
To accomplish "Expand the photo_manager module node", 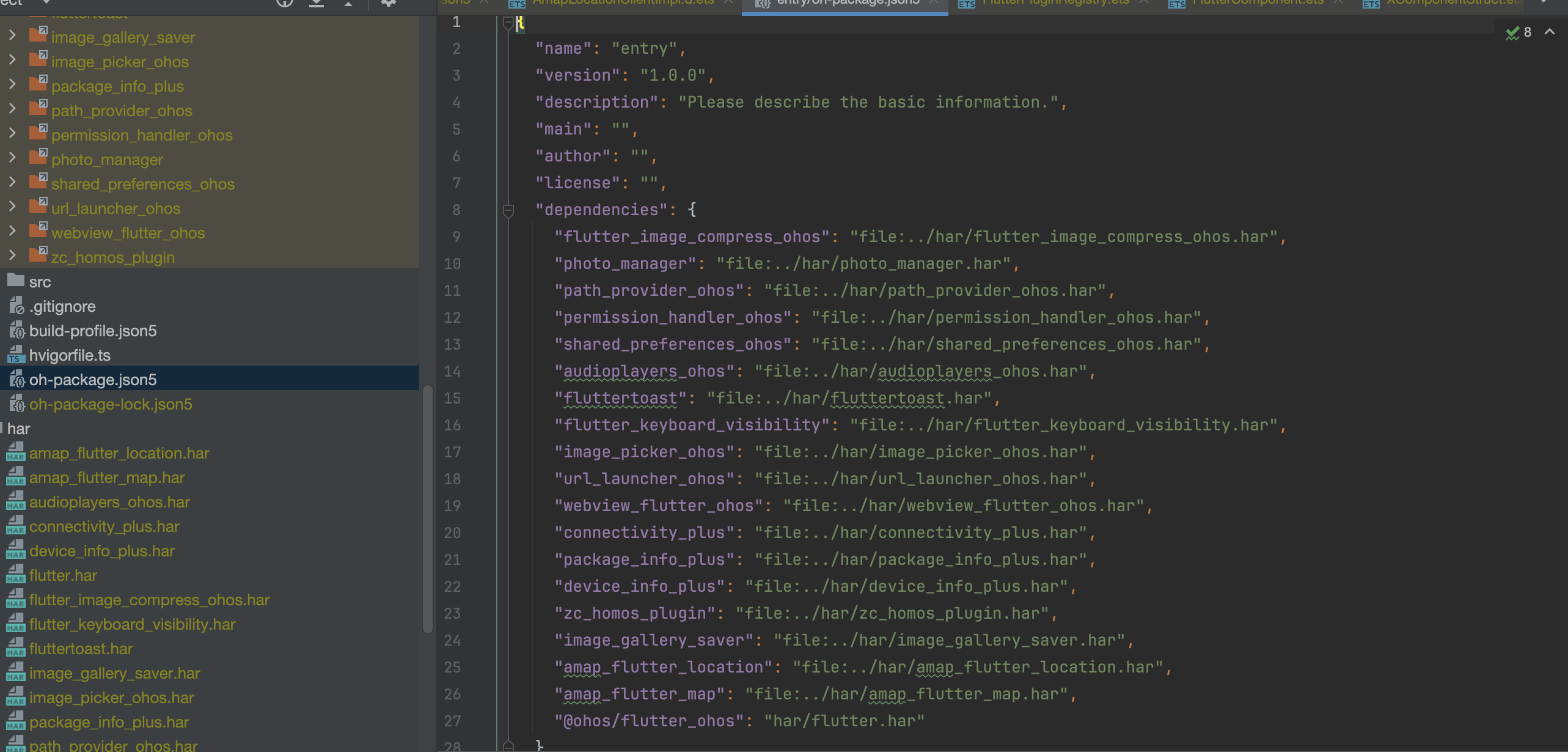I will pos(12,158).
